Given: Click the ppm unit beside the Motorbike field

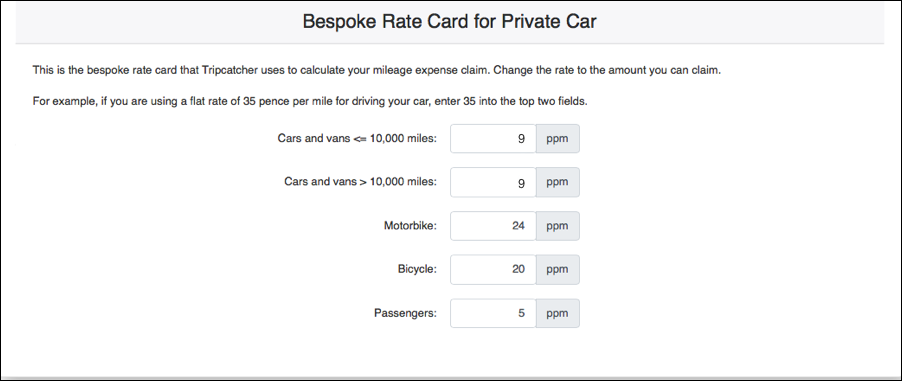Looking at the screenshot, I should tap(557, 226).
